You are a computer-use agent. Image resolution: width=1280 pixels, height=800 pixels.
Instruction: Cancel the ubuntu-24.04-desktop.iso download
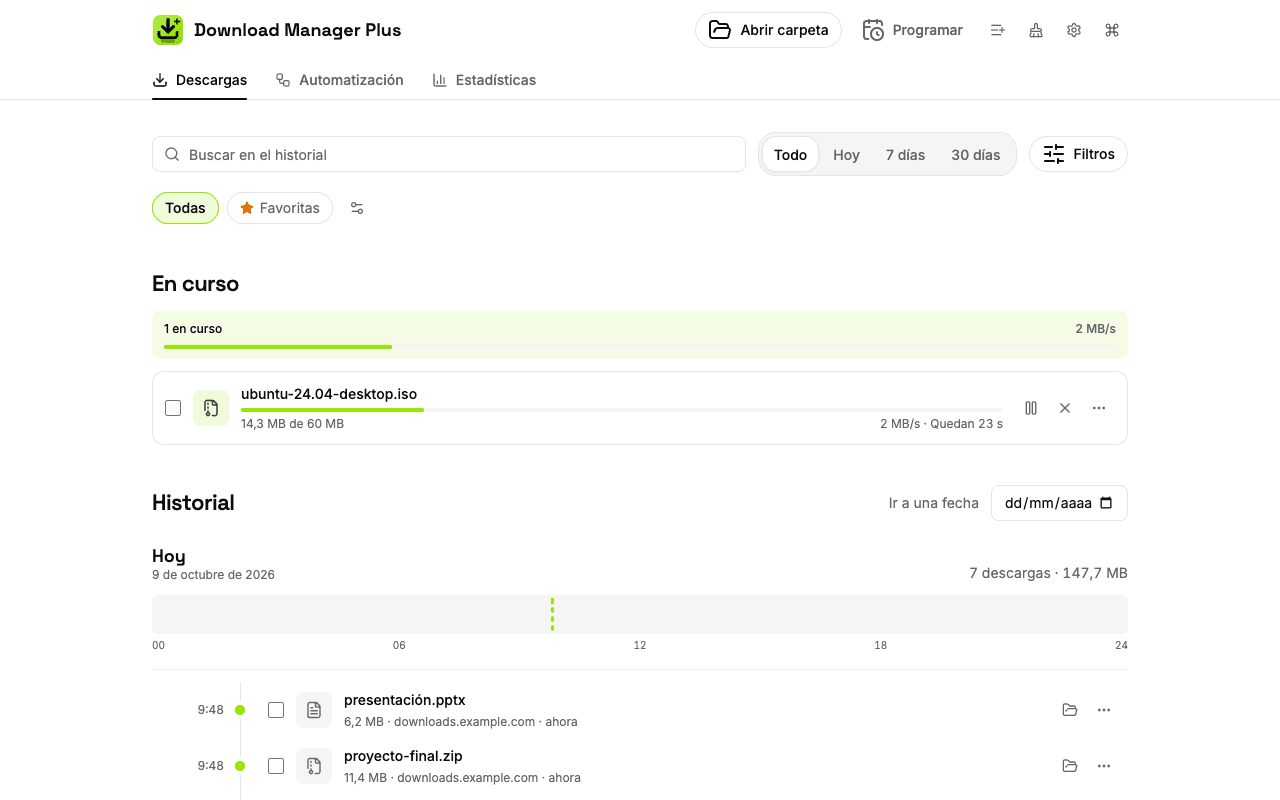pyautogui.click(x=1065, y=408)
